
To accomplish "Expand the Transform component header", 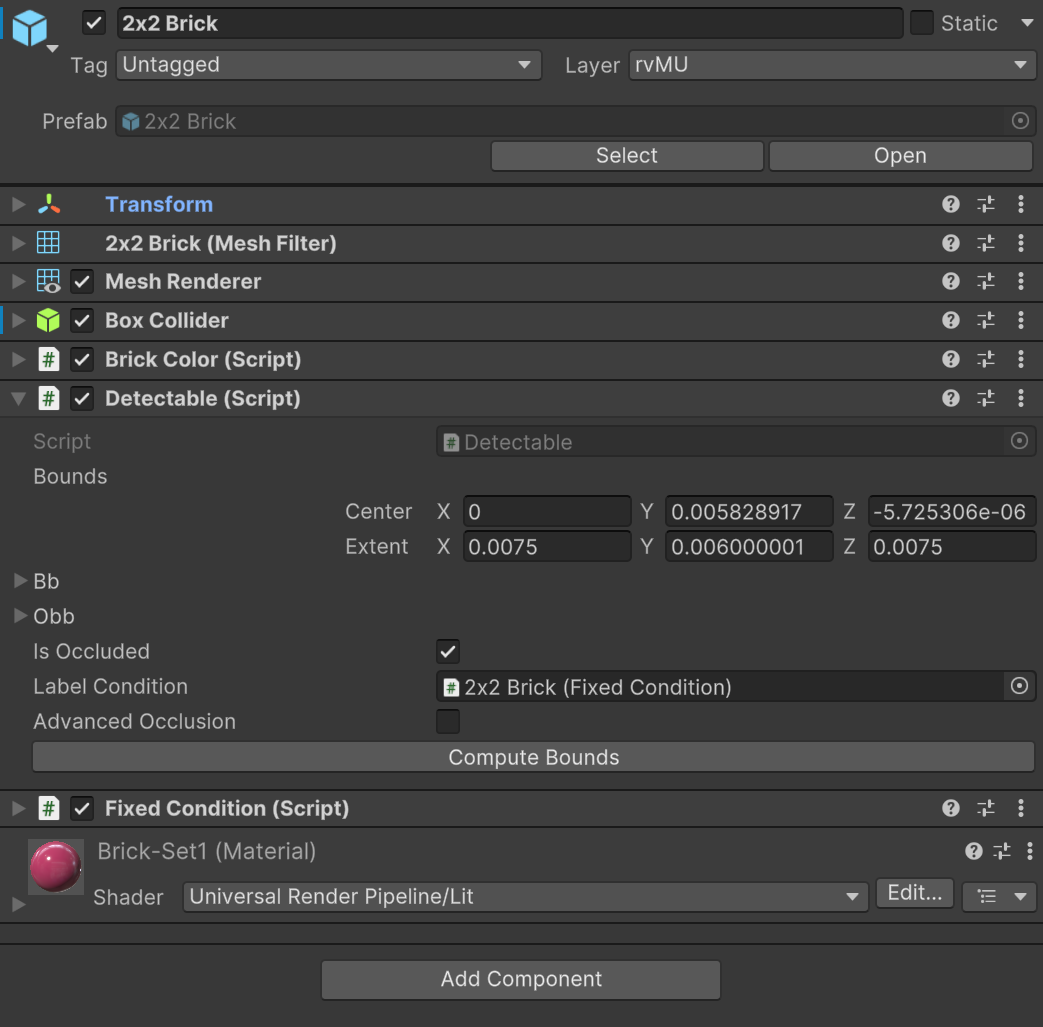I will (x=18, y=204).
